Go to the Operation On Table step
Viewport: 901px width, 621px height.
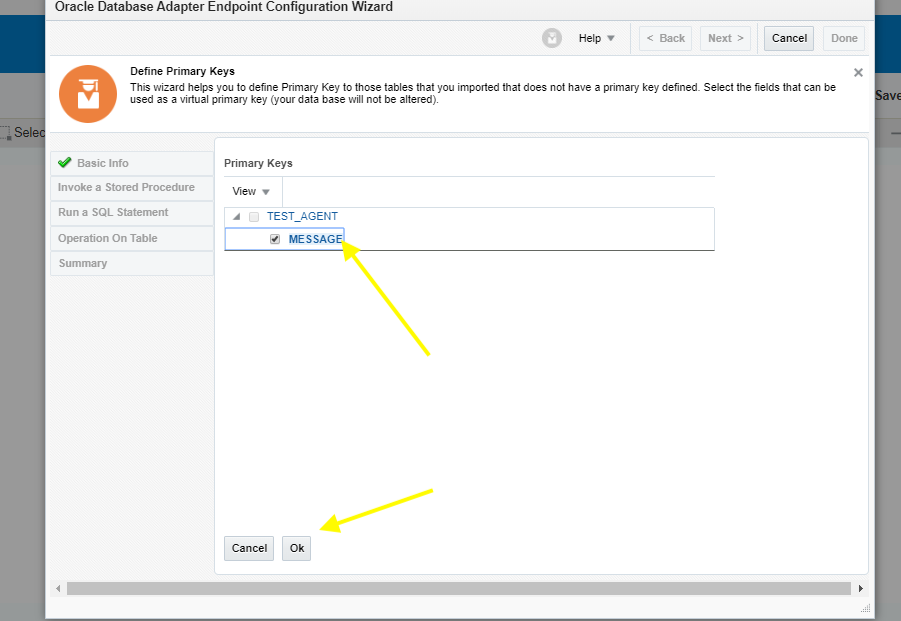(107, 238)
